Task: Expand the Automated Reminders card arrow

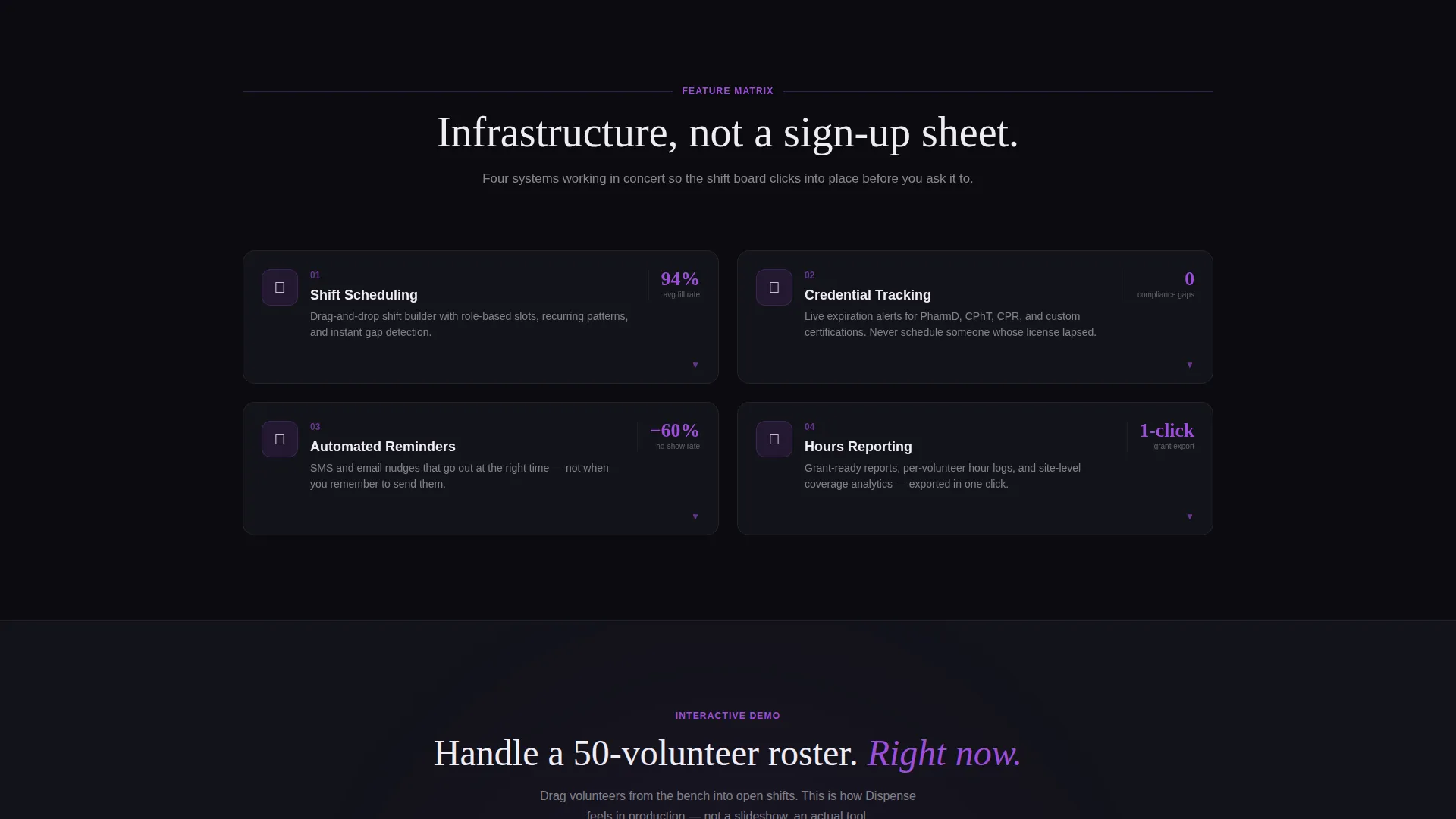Action: pos(695,517)
